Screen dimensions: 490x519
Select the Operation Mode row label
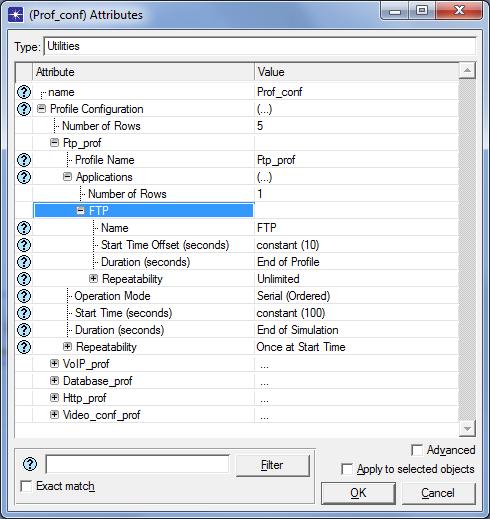coord(112,296)
